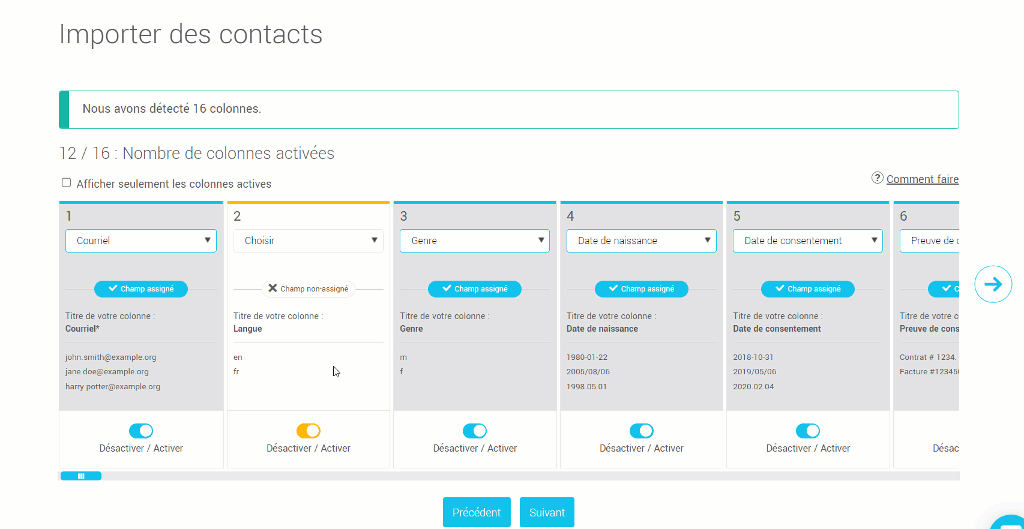Open the 'Comment faire' help link
This screenshot has width=1024, height=529.
922,179
